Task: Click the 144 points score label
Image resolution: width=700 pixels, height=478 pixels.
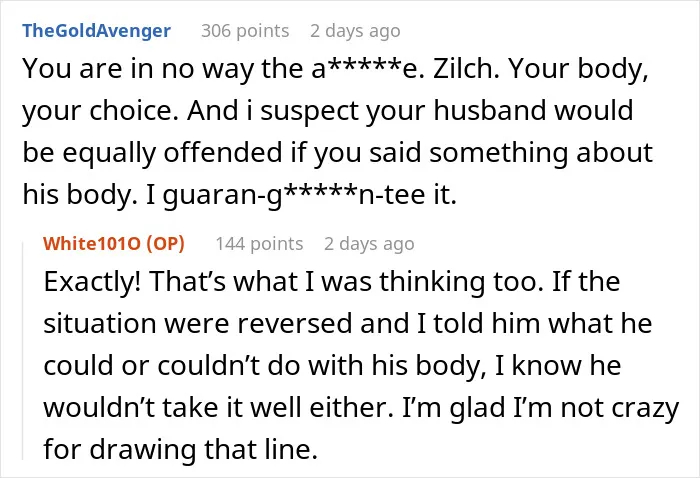Action: click(259, 244)
